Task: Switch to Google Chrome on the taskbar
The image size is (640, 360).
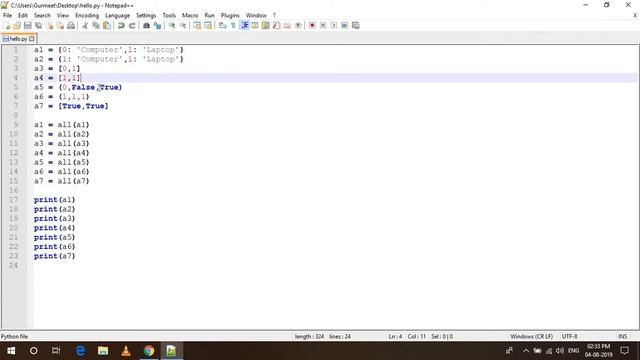Action: pos(149,351)
